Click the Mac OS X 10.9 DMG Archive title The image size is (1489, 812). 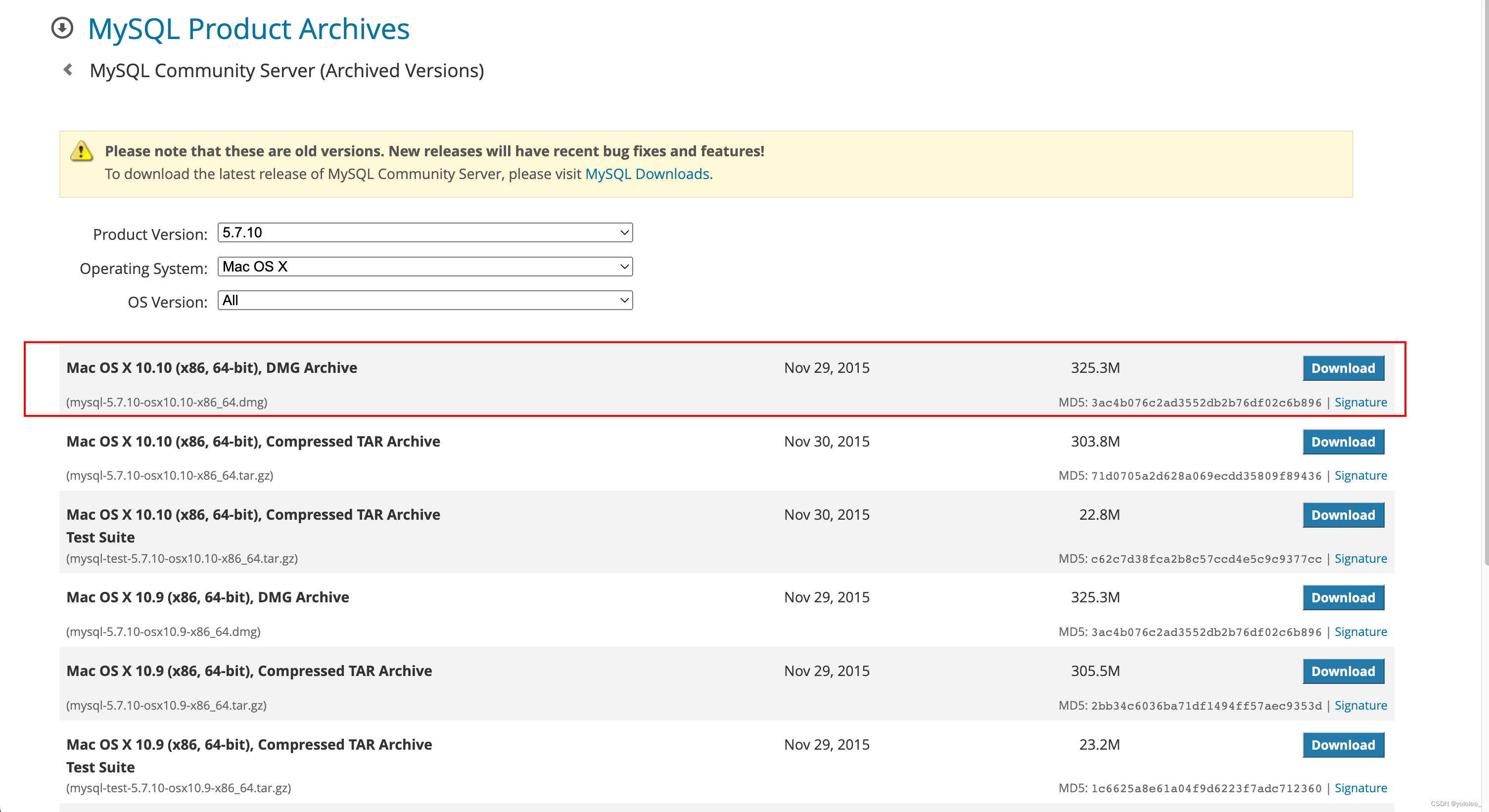(x=207, y=597)
